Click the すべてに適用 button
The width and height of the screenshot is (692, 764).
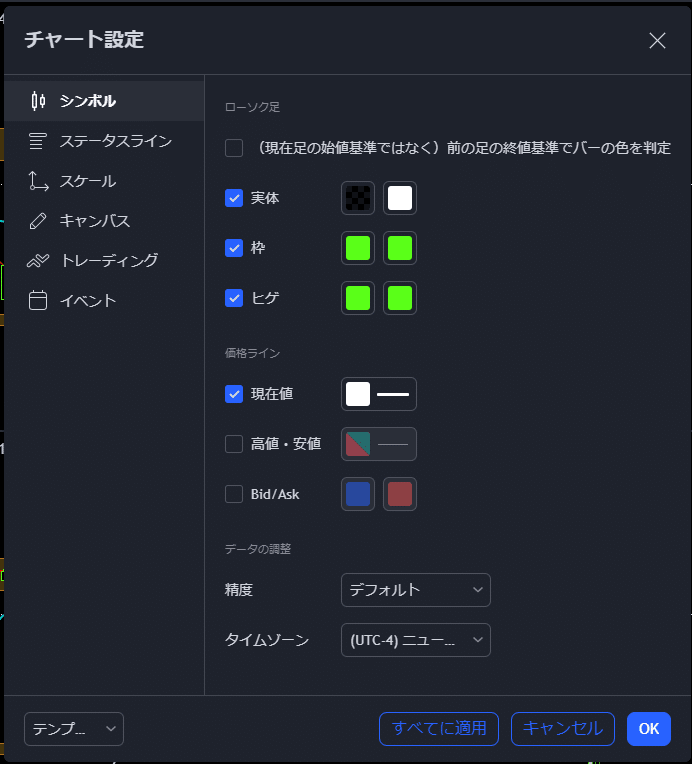click(x=439, y=729)
